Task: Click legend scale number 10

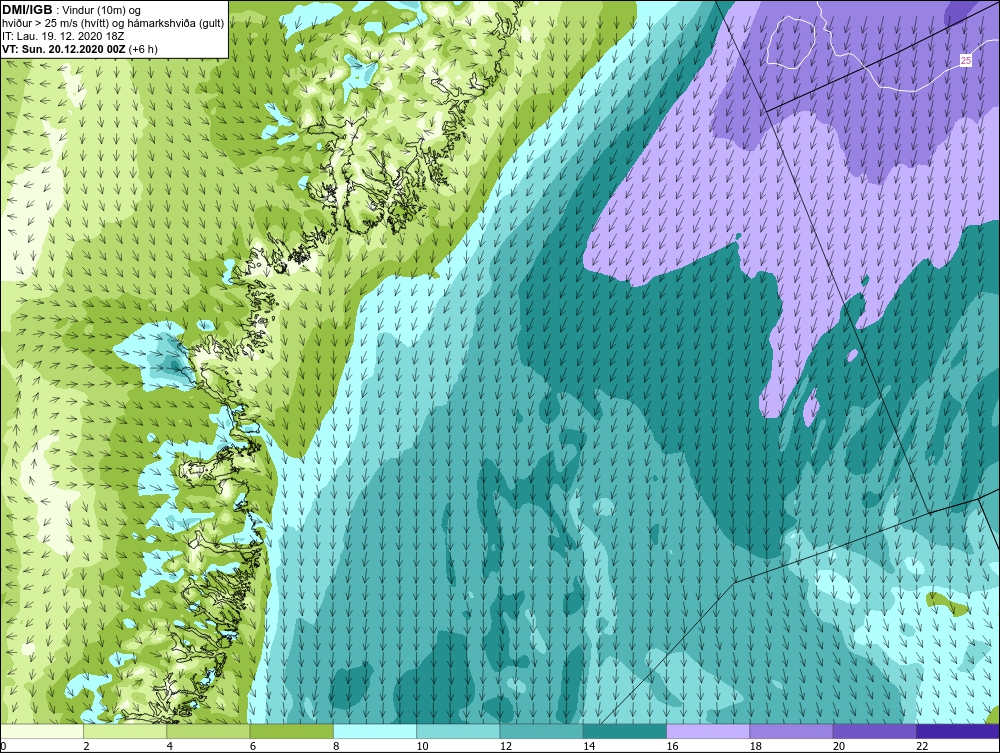Action: tap(422, 747)
